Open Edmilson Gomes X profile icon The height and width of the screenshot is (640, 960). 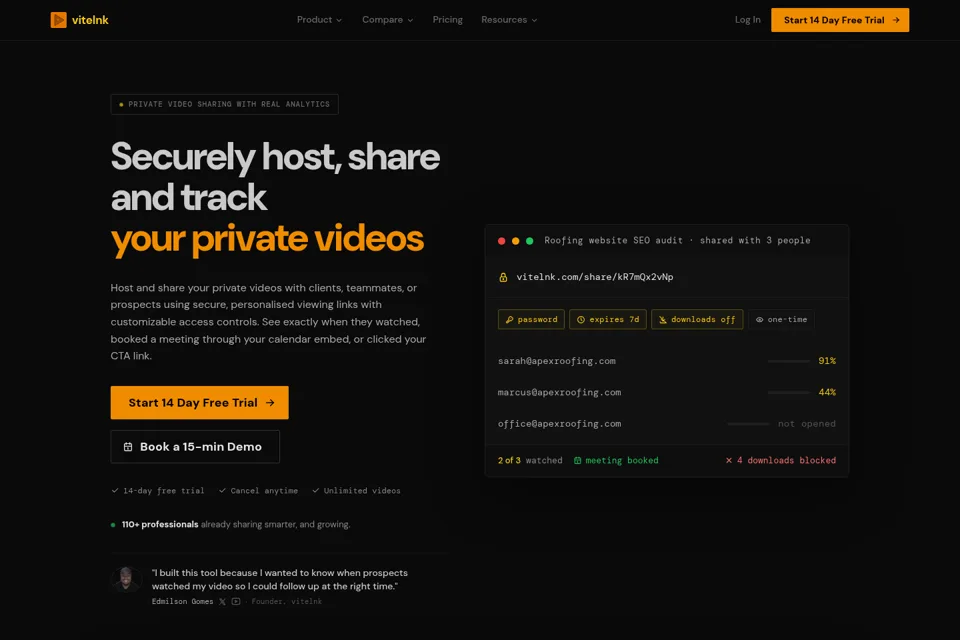coord(222,601)
